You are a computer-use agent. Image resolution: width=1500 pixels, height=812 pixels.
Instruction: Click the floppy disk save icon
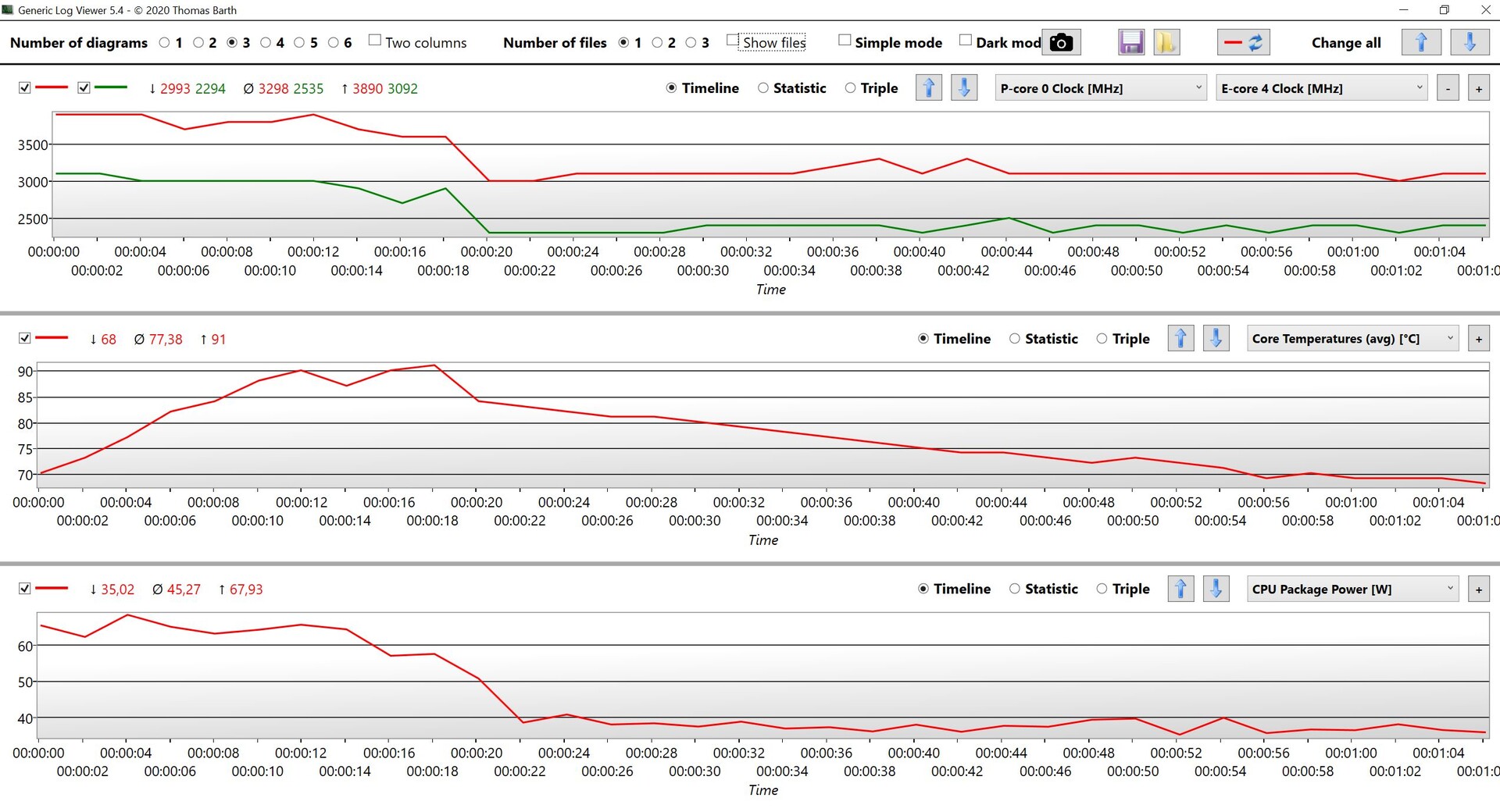coord(1130,42)
